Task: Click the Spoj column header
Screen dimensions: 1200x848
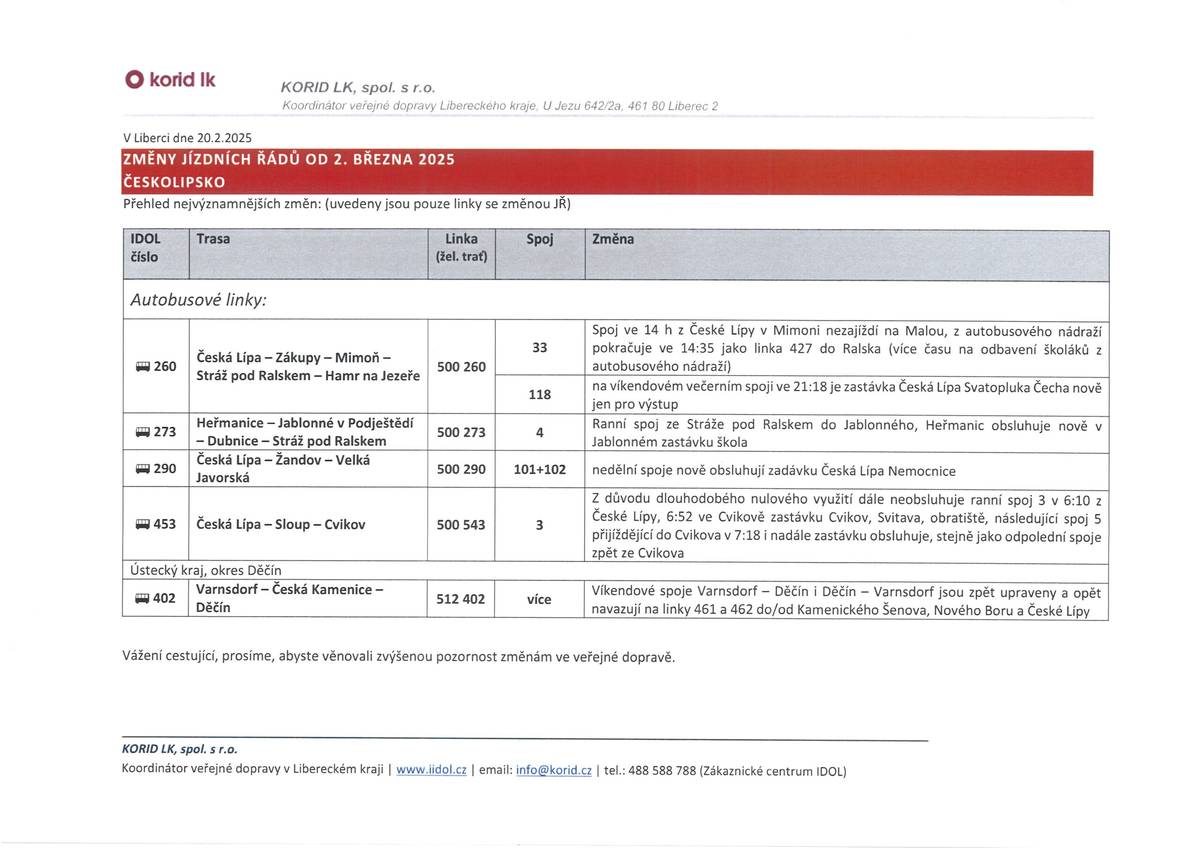Action: [539, 240]
